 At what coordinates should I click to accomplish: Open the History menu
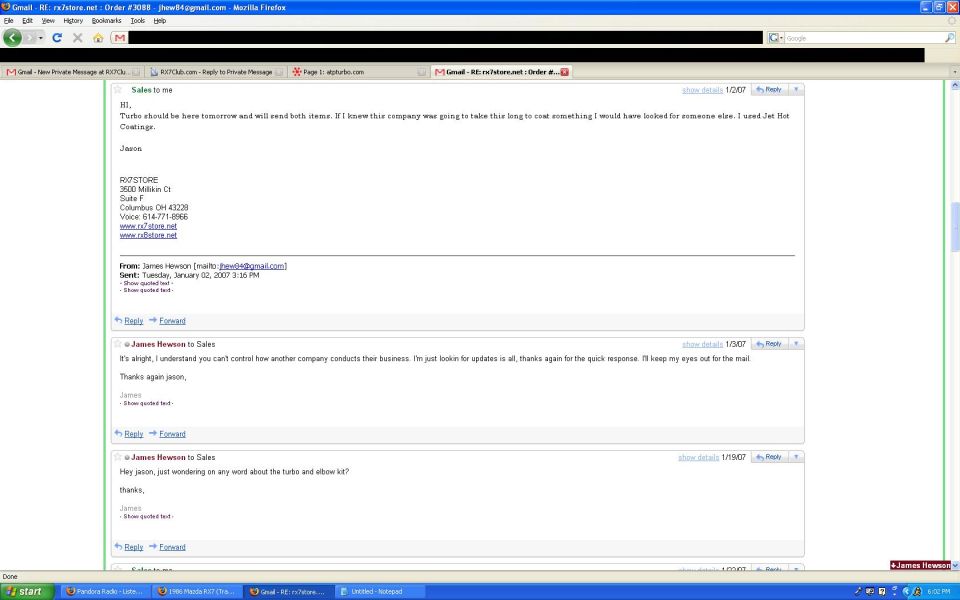[73, 21]
